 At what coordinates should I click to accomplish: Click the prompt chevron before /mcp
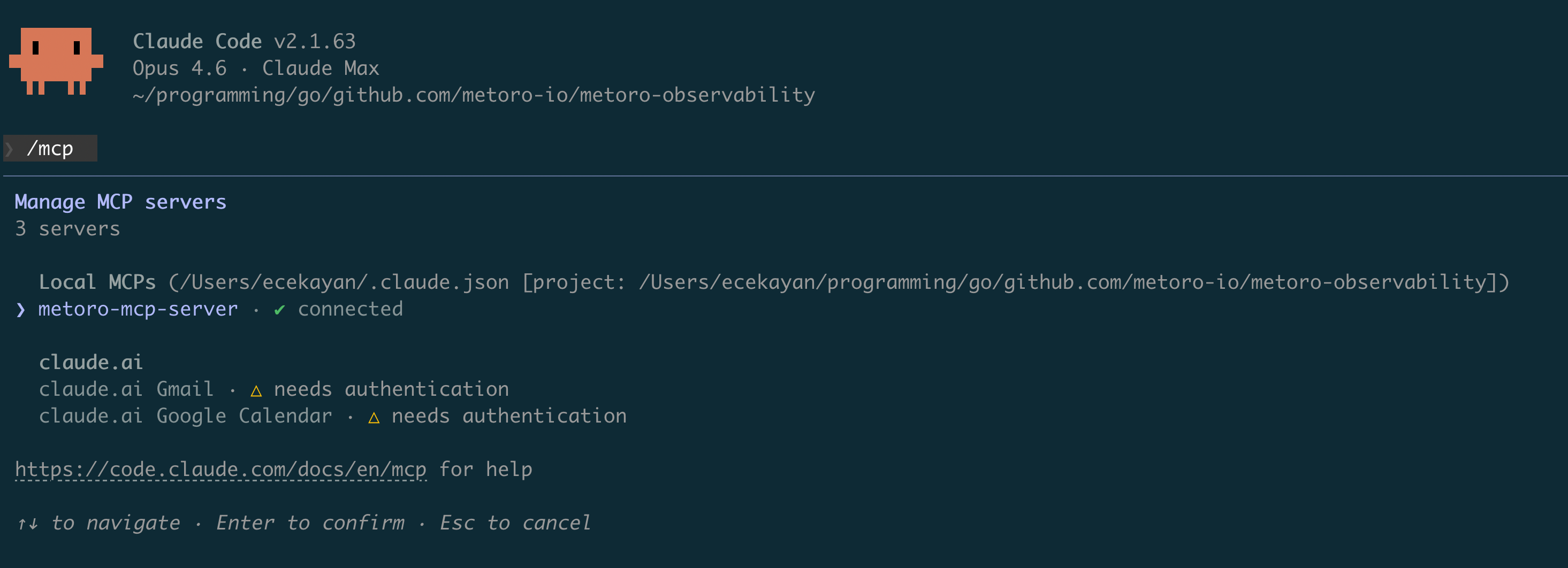[x=9, y=149]
